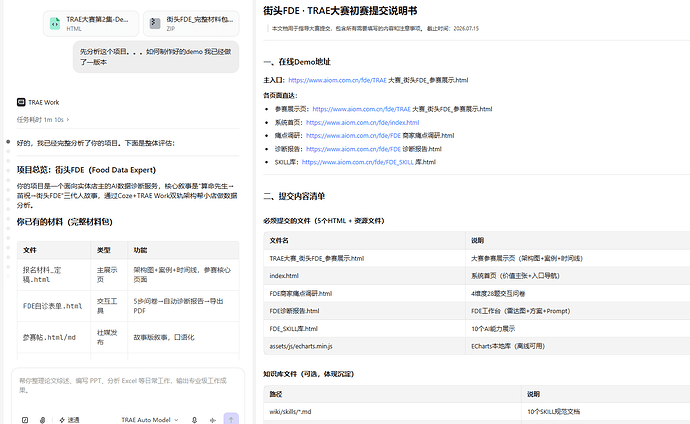This screenshot has width=690, height=424.
Task: Click the 功能 column header
Action: pos(183,250)
